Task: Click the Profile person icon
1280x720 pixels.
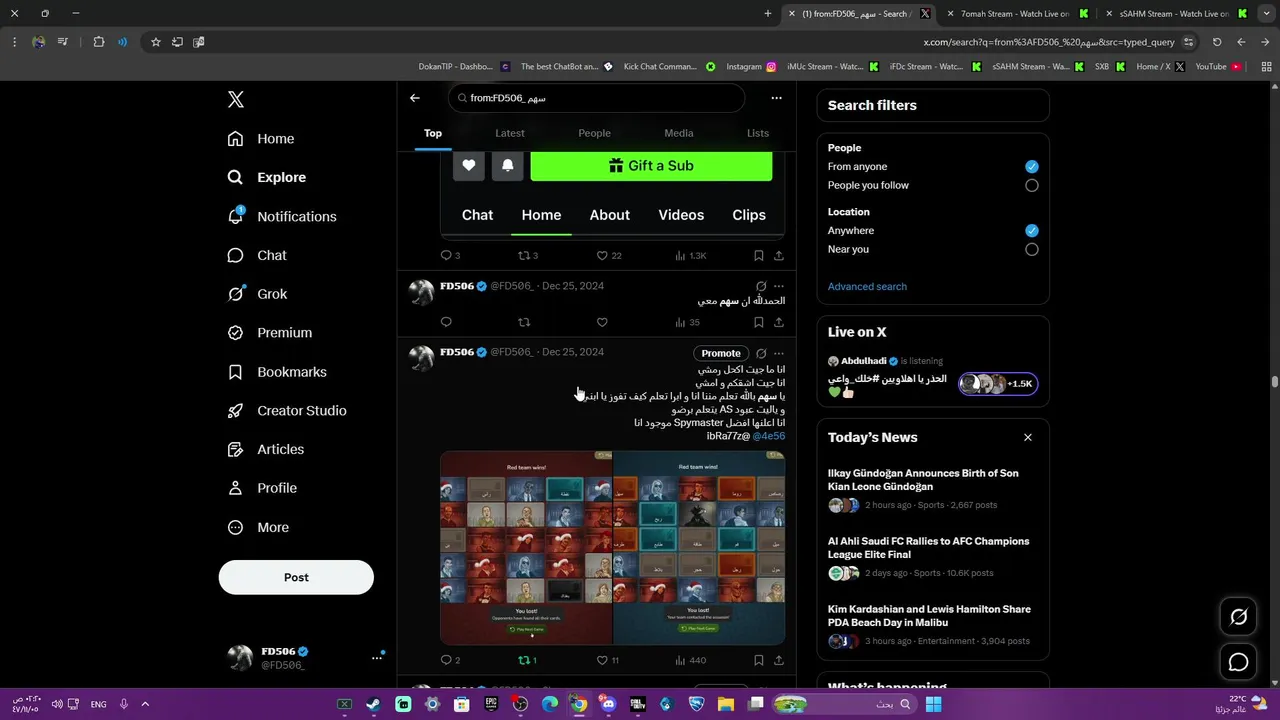Action: [235, 488]
